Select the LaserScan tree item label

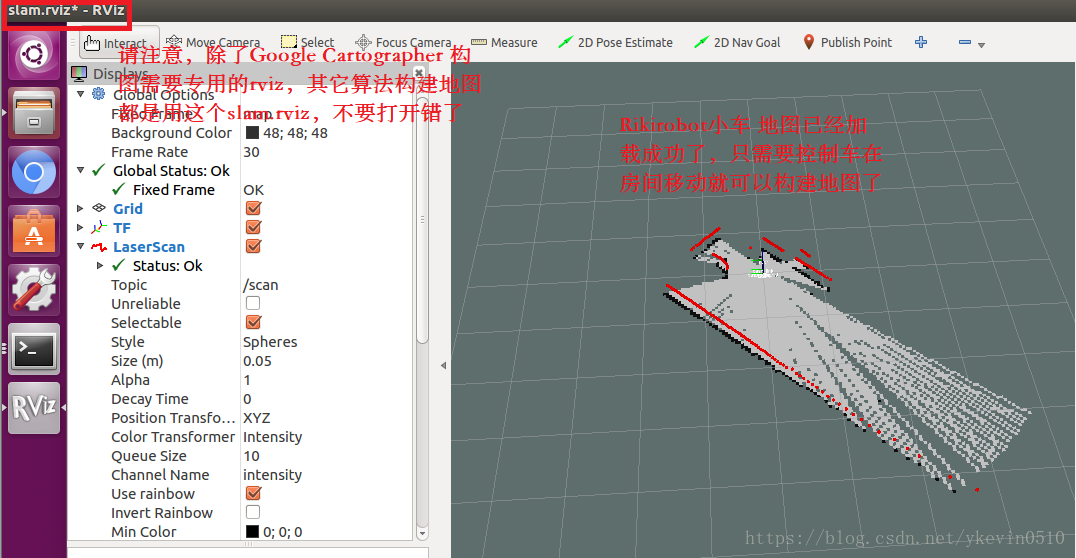pyautogui.click(x=149, y=246)
